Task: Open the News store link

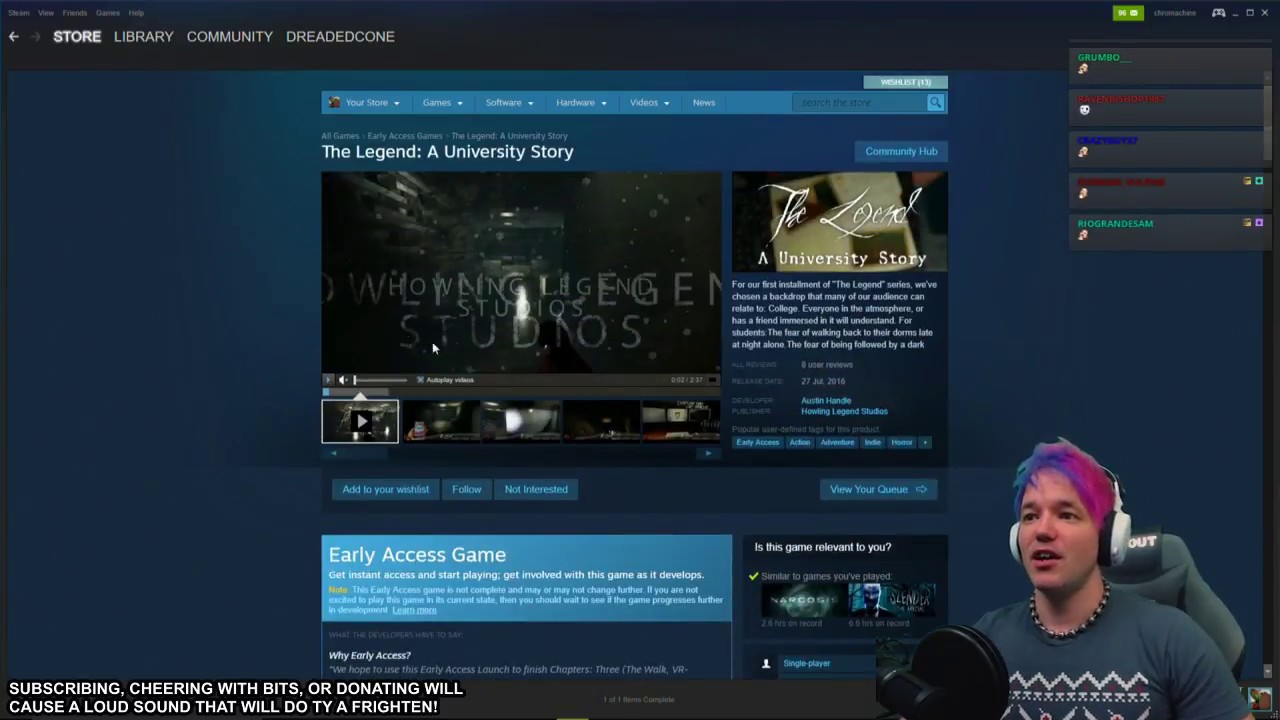Action: click(704, 102)
